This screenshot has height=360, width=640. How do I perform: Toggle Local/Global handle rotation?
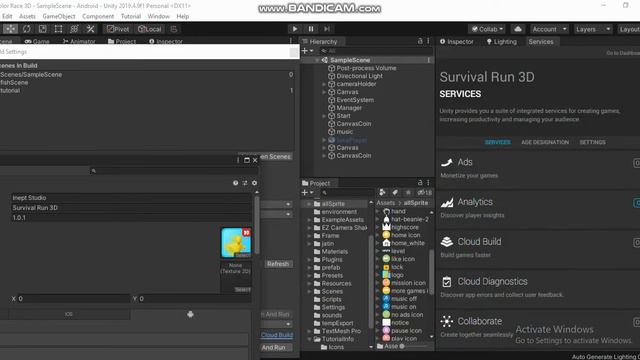click(150, 29)
